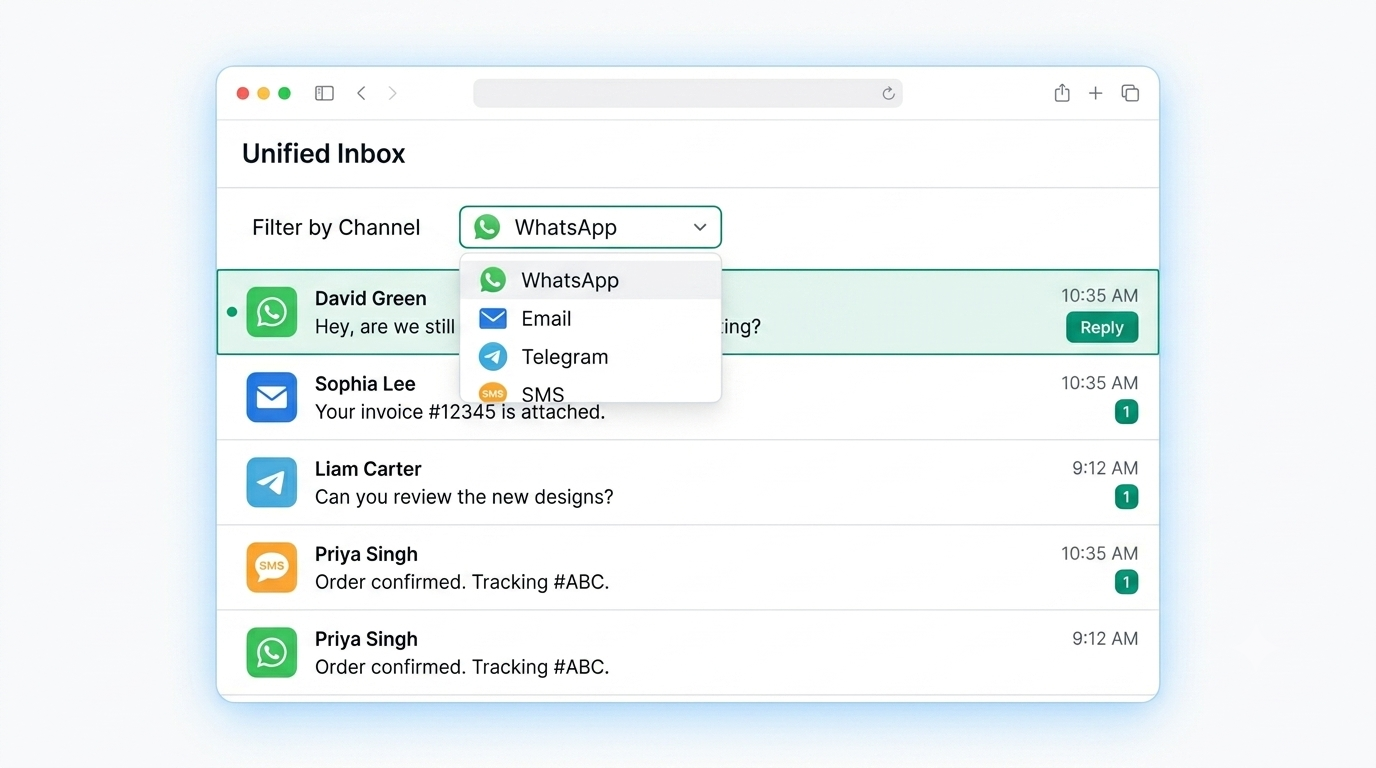
Task: Click unread badge on Priya Singh SMS row
Action: pos(1126,582)
